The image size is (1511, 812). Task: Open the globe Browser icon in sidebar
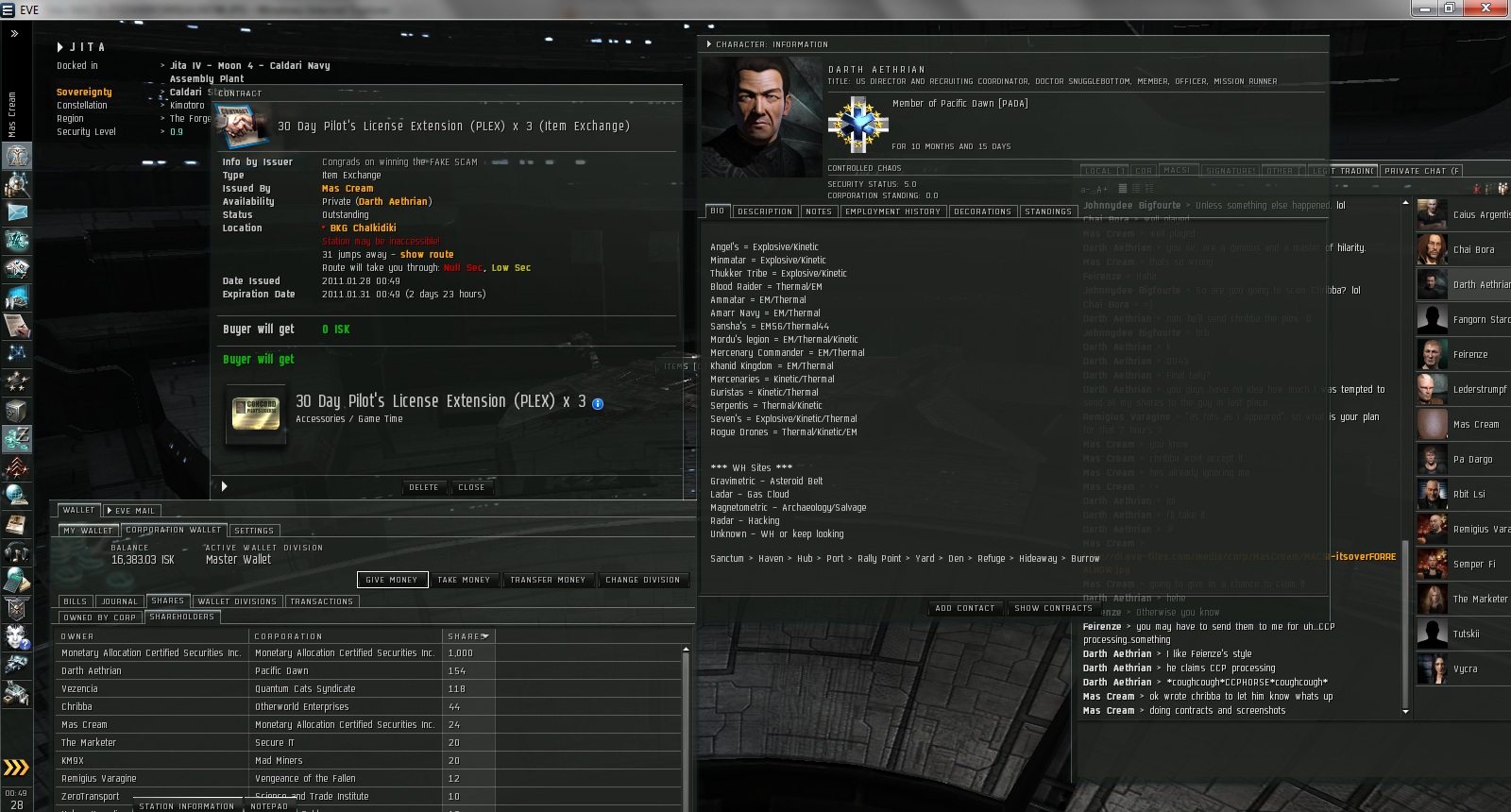pos(17,496)
